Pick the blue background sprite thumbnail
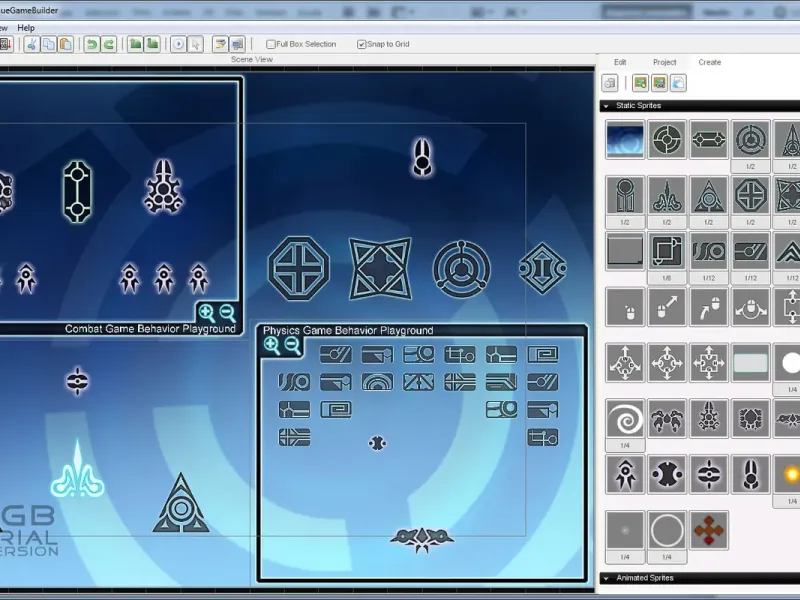The height and width of the screenshot is (600, 800). pyautogui.click(x=625, y=140)
